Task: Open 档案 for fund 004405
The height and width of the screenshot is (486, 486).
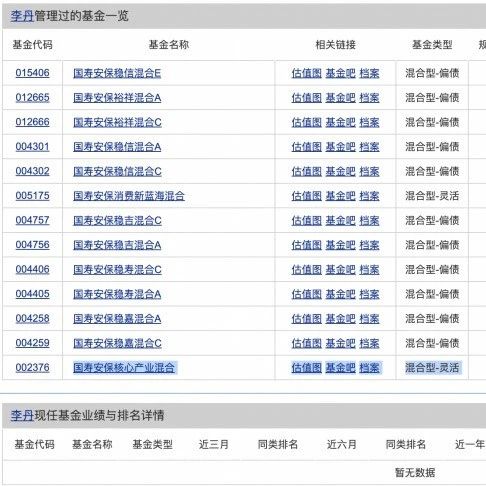Action: [x=369, y=294]
